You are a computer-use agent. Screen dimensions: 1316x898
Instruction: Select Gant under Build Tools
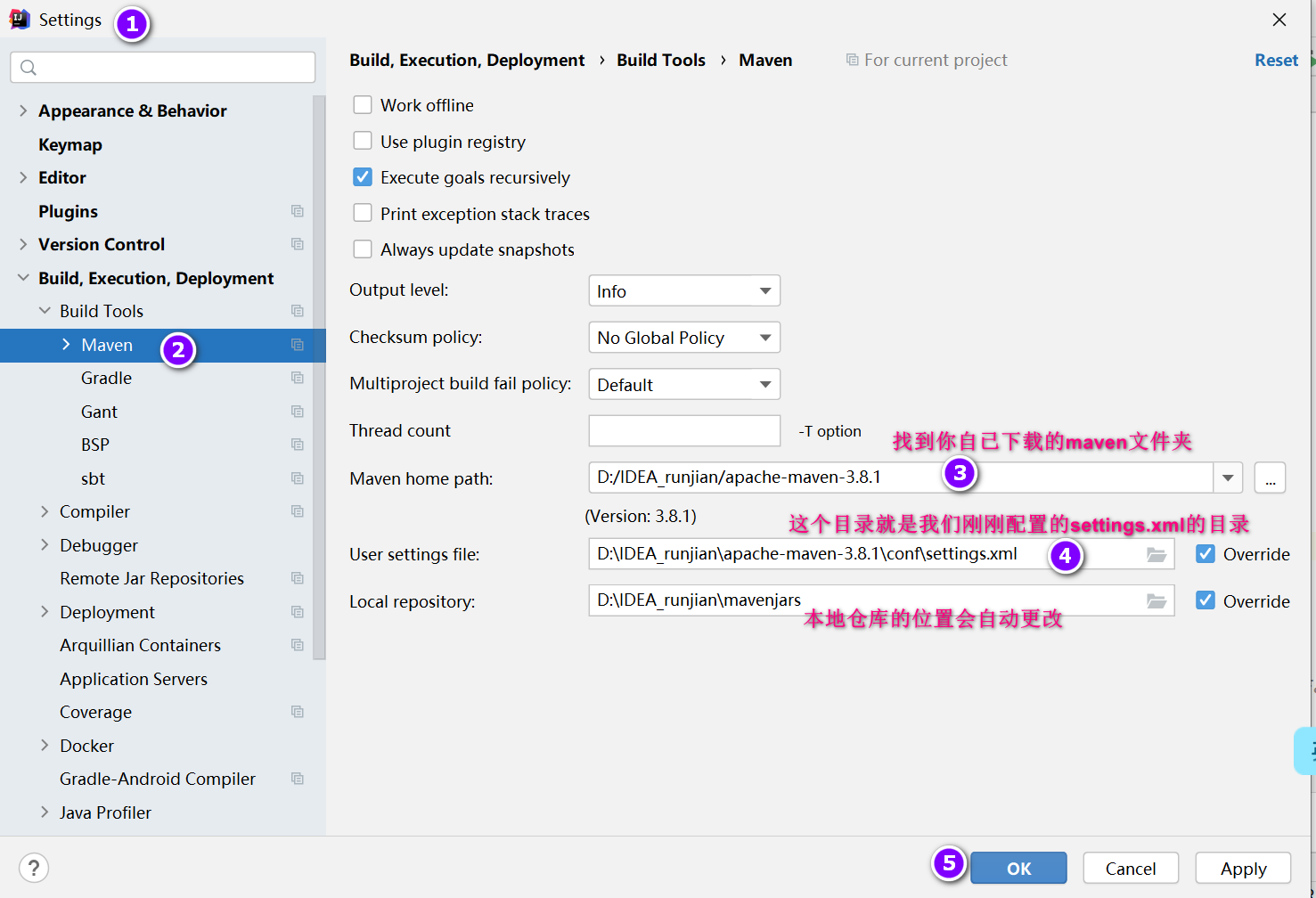[x=99, y=412]
